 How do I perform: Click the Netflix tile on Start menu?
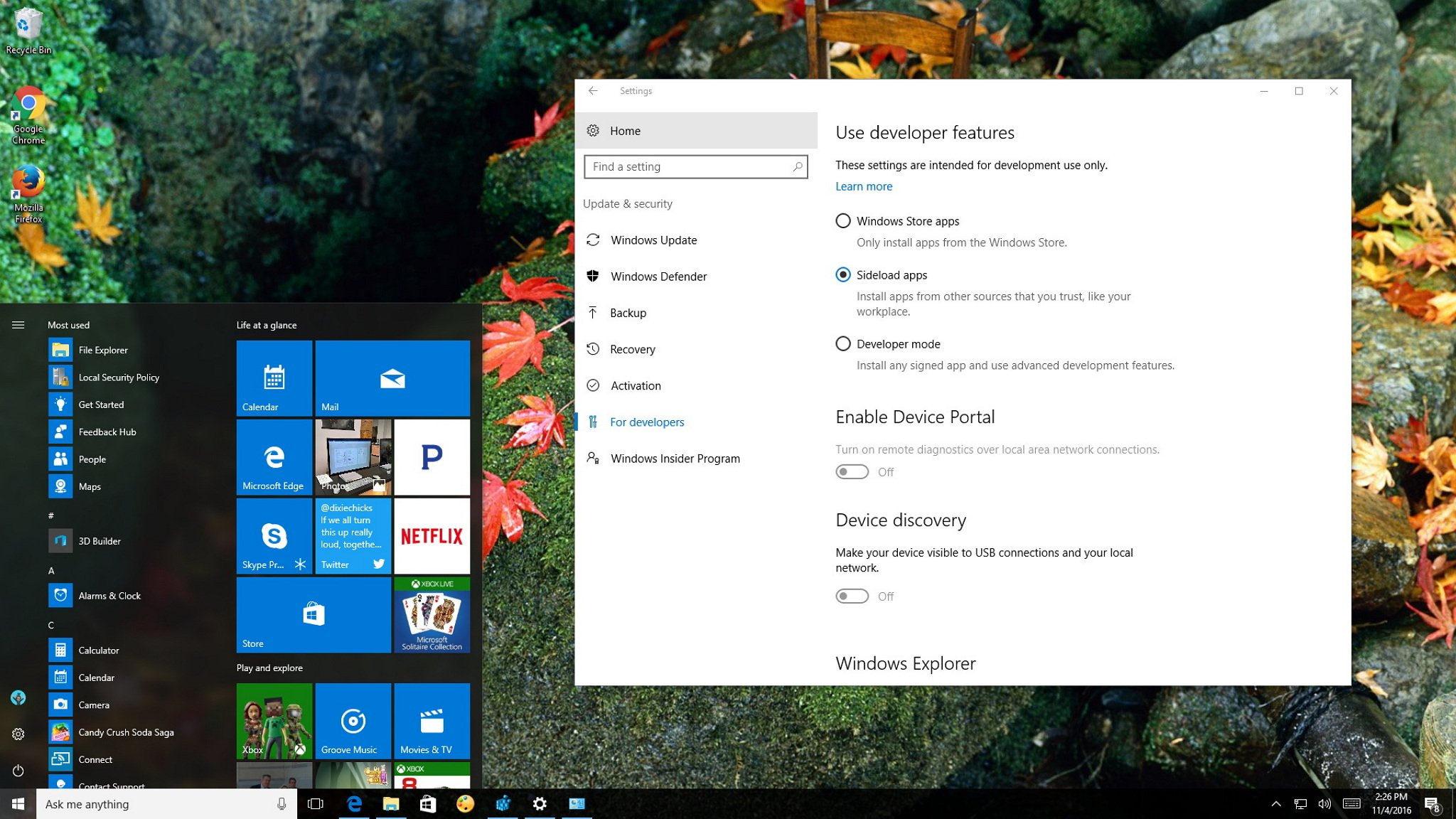(431, 536)
